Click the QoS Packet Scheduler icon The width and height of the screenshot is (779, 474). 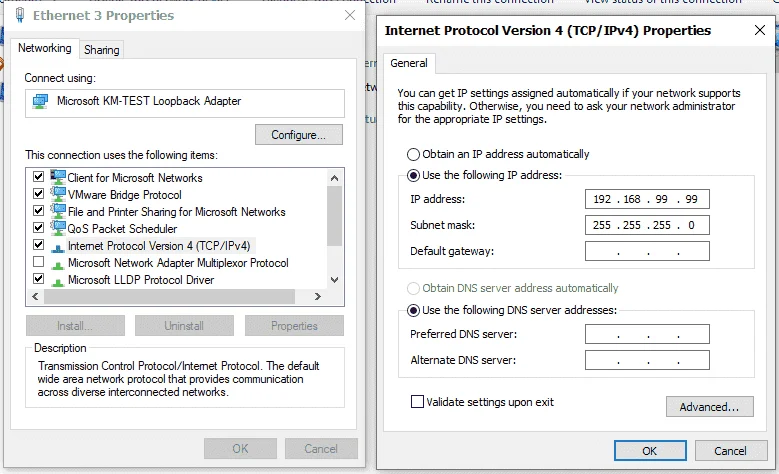click(x=58, y=228)
